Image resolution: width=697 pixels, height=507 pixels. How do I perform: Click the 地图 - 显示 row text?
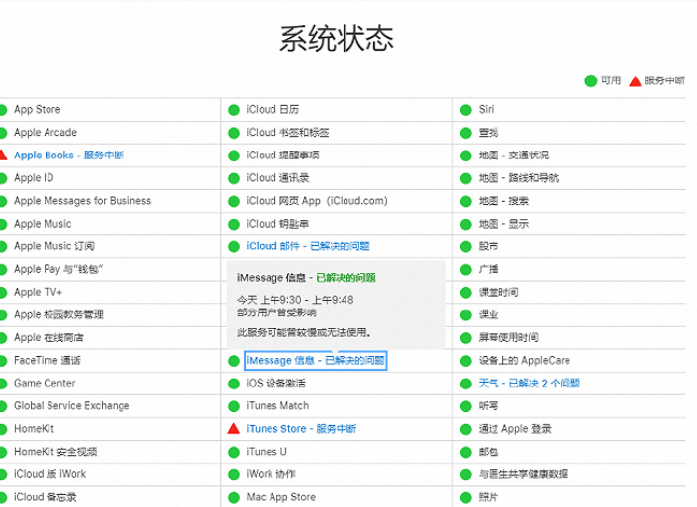pyautogui.click(x=504, y=224)
